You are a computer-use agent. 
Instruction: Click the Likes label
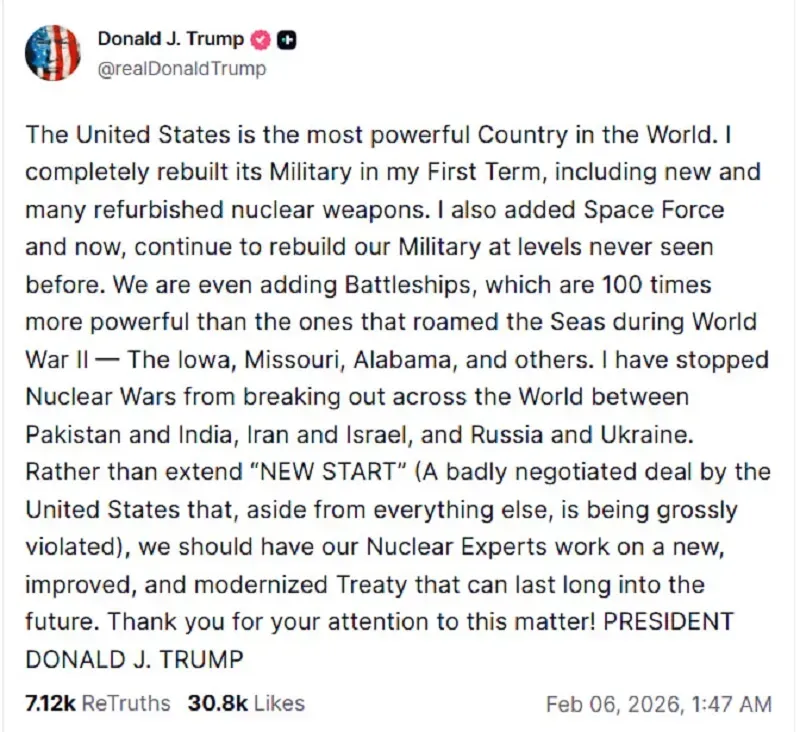click(x=279, y=704)
